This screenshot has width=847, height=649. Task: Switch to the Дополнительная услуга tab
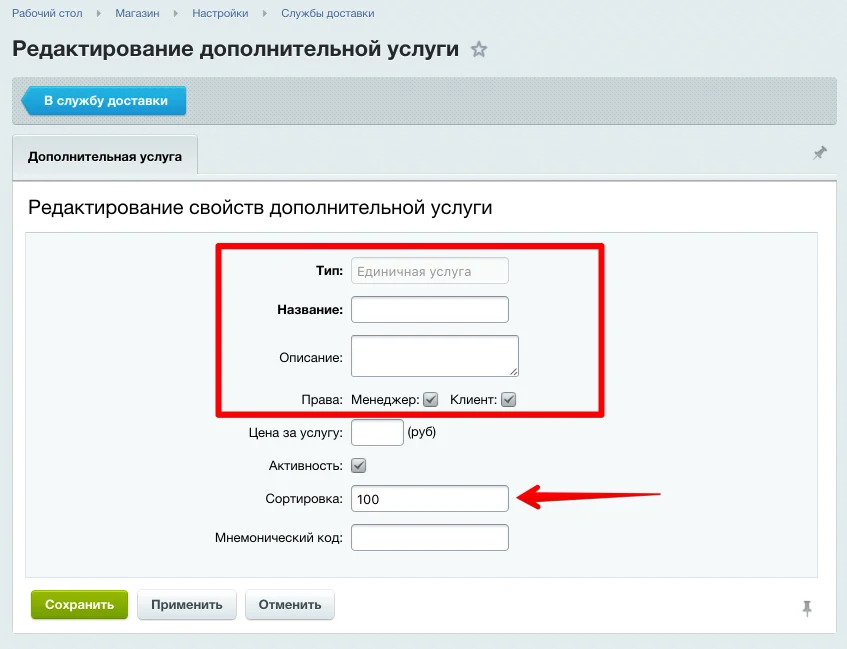coord(105,155)
